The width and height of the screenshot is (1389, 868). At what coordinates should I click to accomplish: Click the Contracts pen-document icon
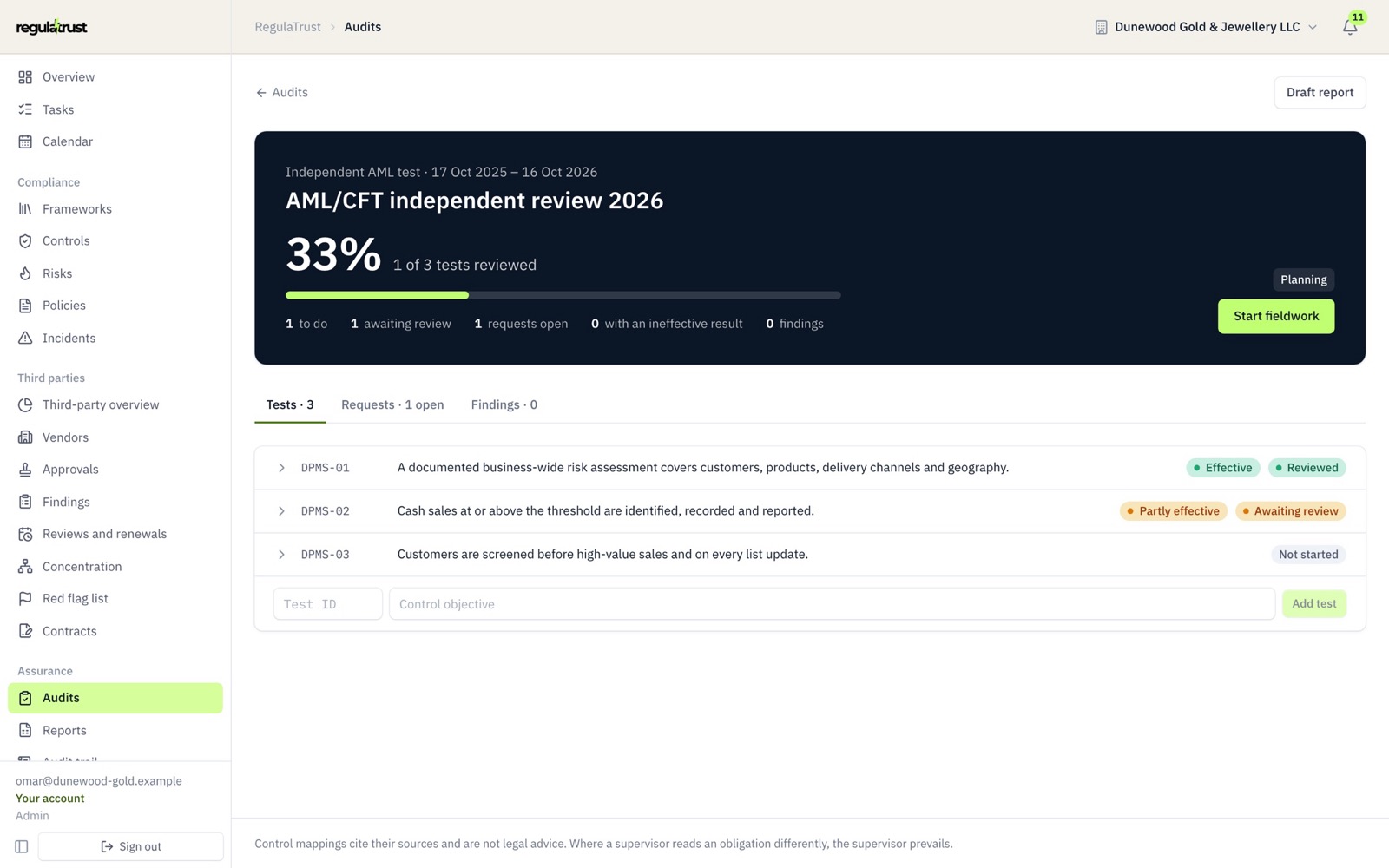(25, 631)
